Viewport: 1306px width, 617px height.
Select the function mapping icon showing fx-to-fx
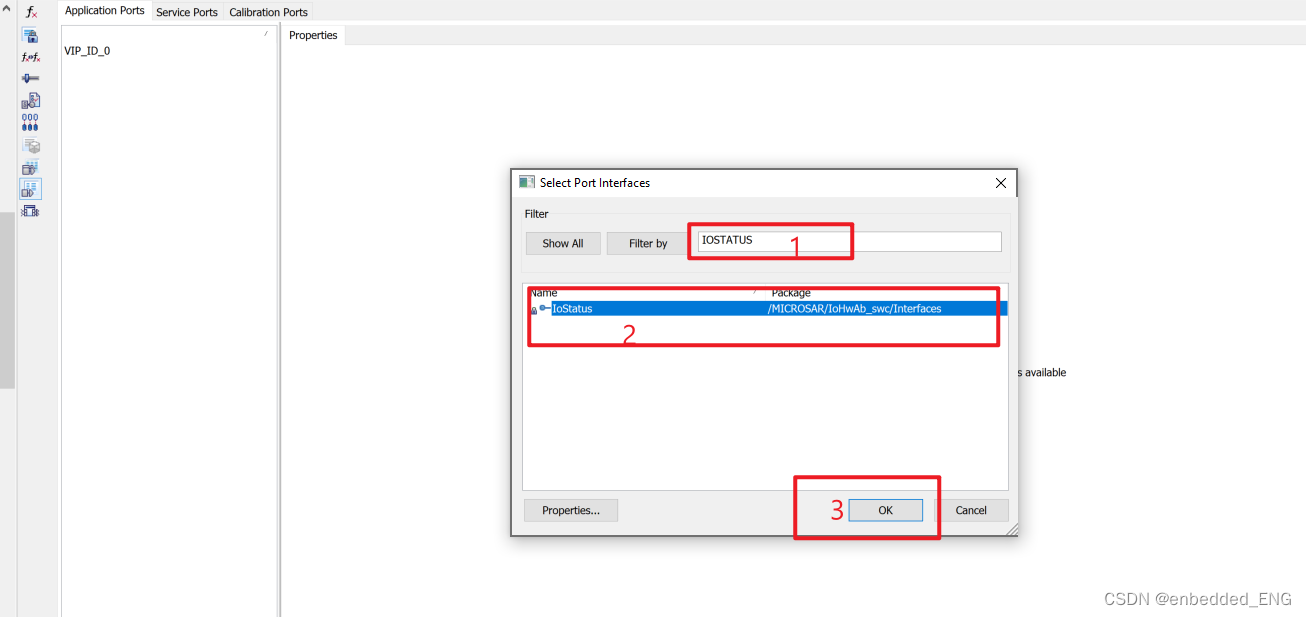click(x=30, y=57)
